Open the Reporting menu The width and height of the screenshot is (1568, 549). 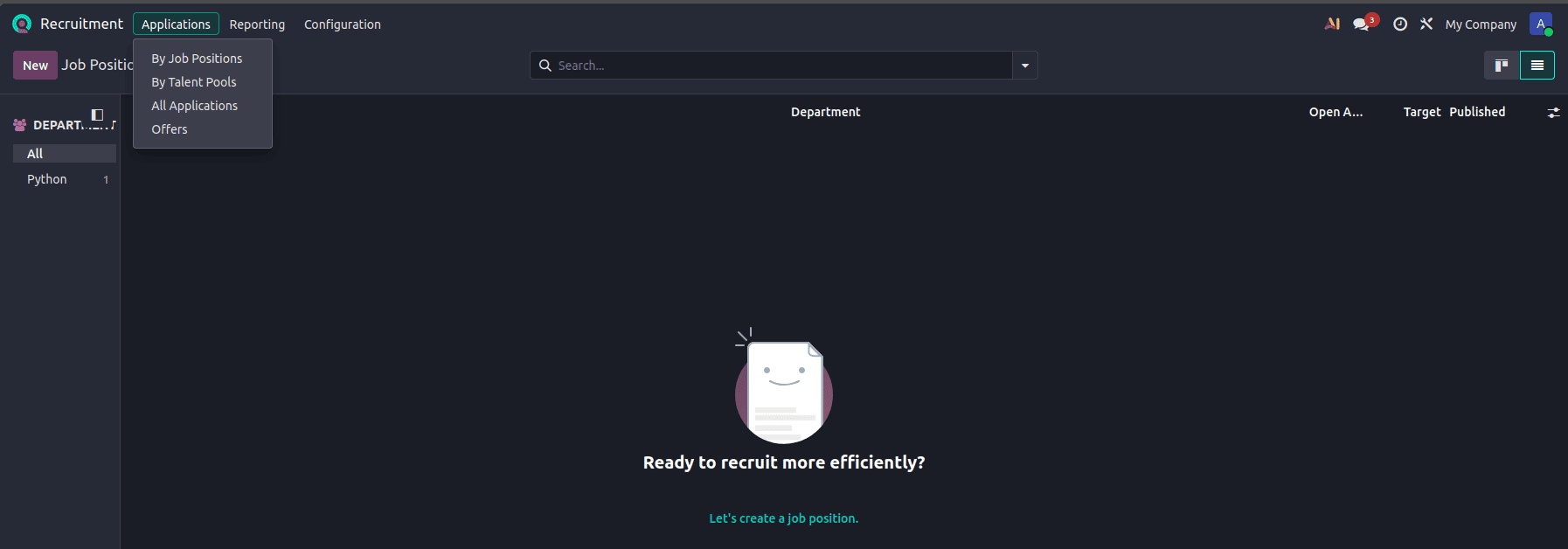(x=257, y=24)
